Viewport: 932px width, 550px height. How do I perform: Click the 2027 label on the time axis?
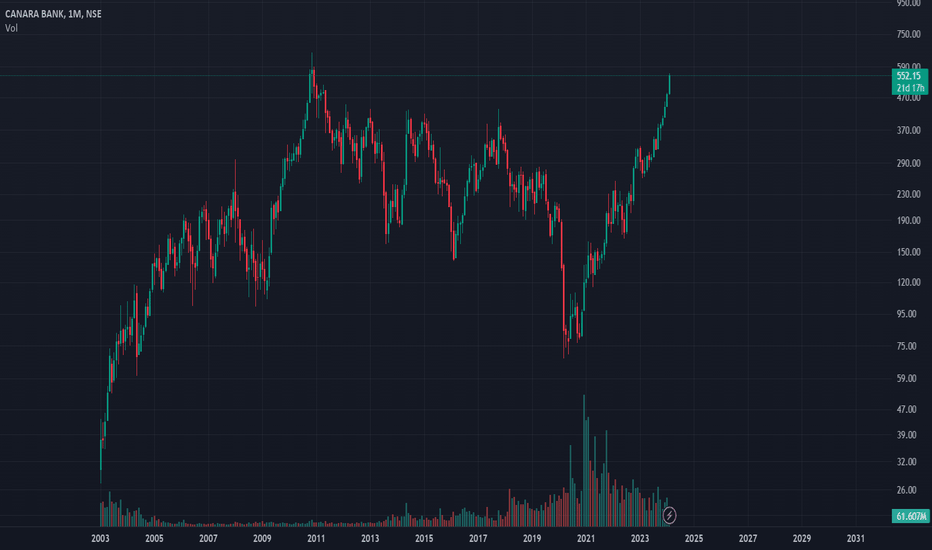(x=748, y=538)
